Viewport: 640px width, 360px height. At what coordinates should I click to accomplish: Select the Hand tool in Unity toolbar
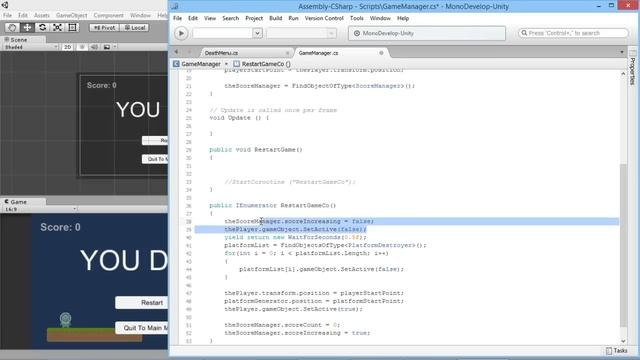click(x=12, y=27)
